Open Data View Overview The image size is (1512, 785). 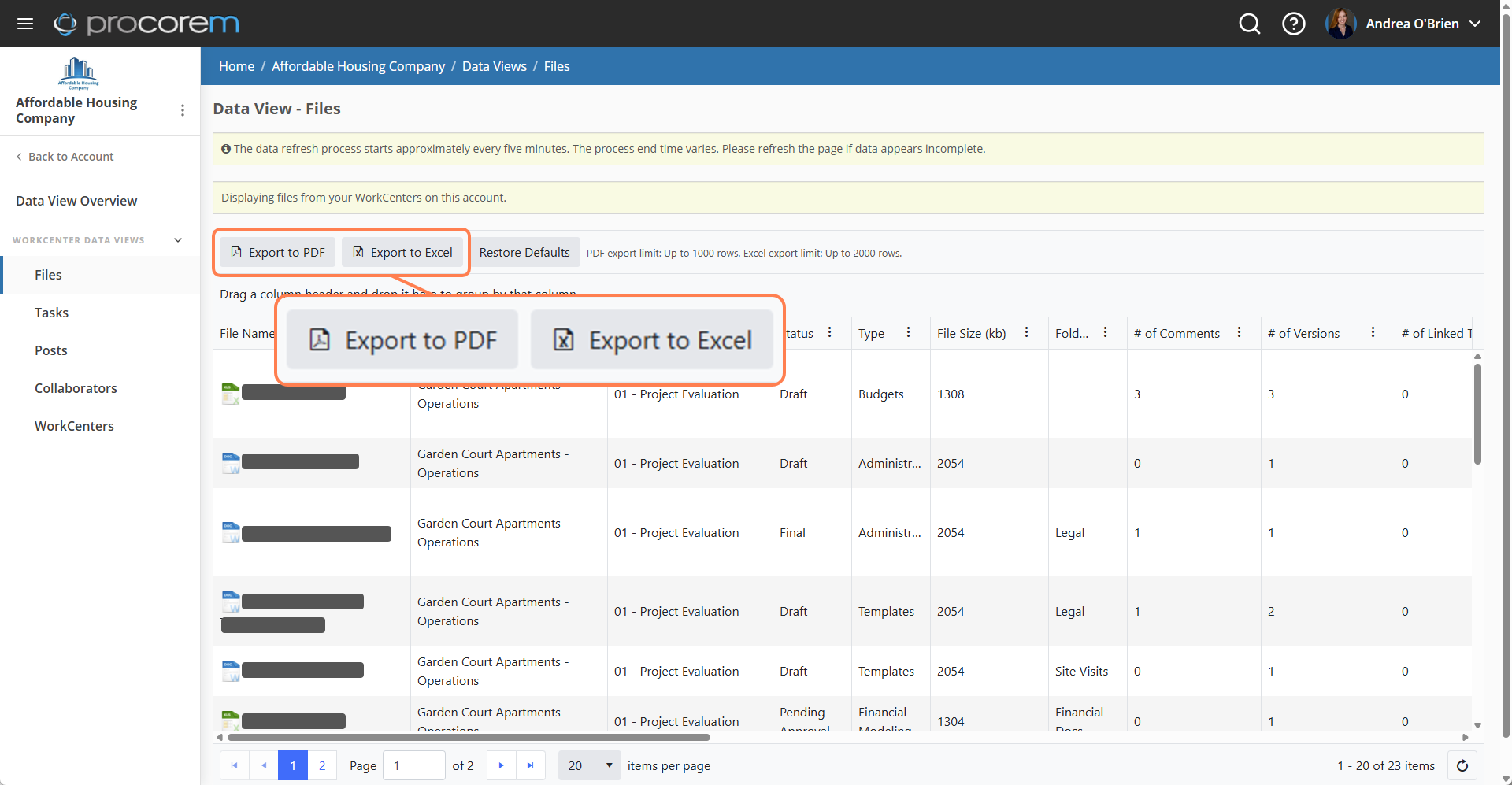pos(76,201)
